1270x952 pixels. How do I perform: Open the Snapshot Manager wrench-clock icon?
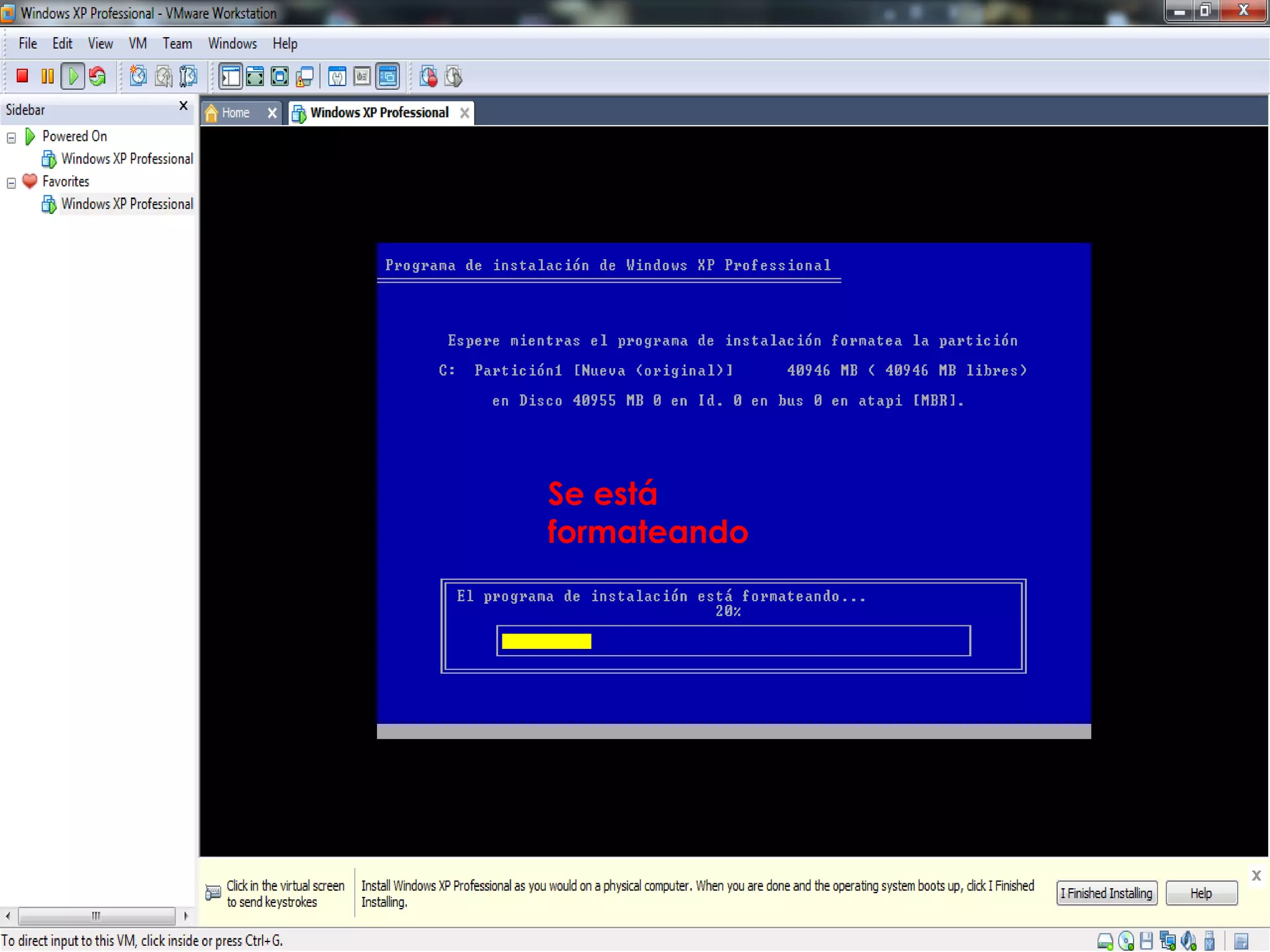coord(188,76)
